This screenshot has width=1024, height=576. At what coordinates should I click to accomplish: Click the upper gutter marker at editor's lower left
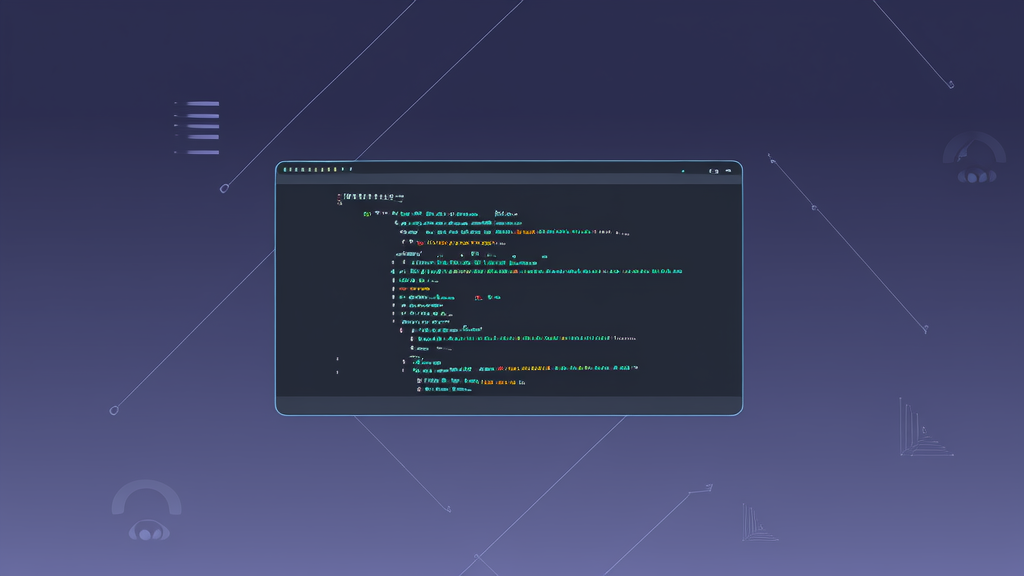coord(338,358)
